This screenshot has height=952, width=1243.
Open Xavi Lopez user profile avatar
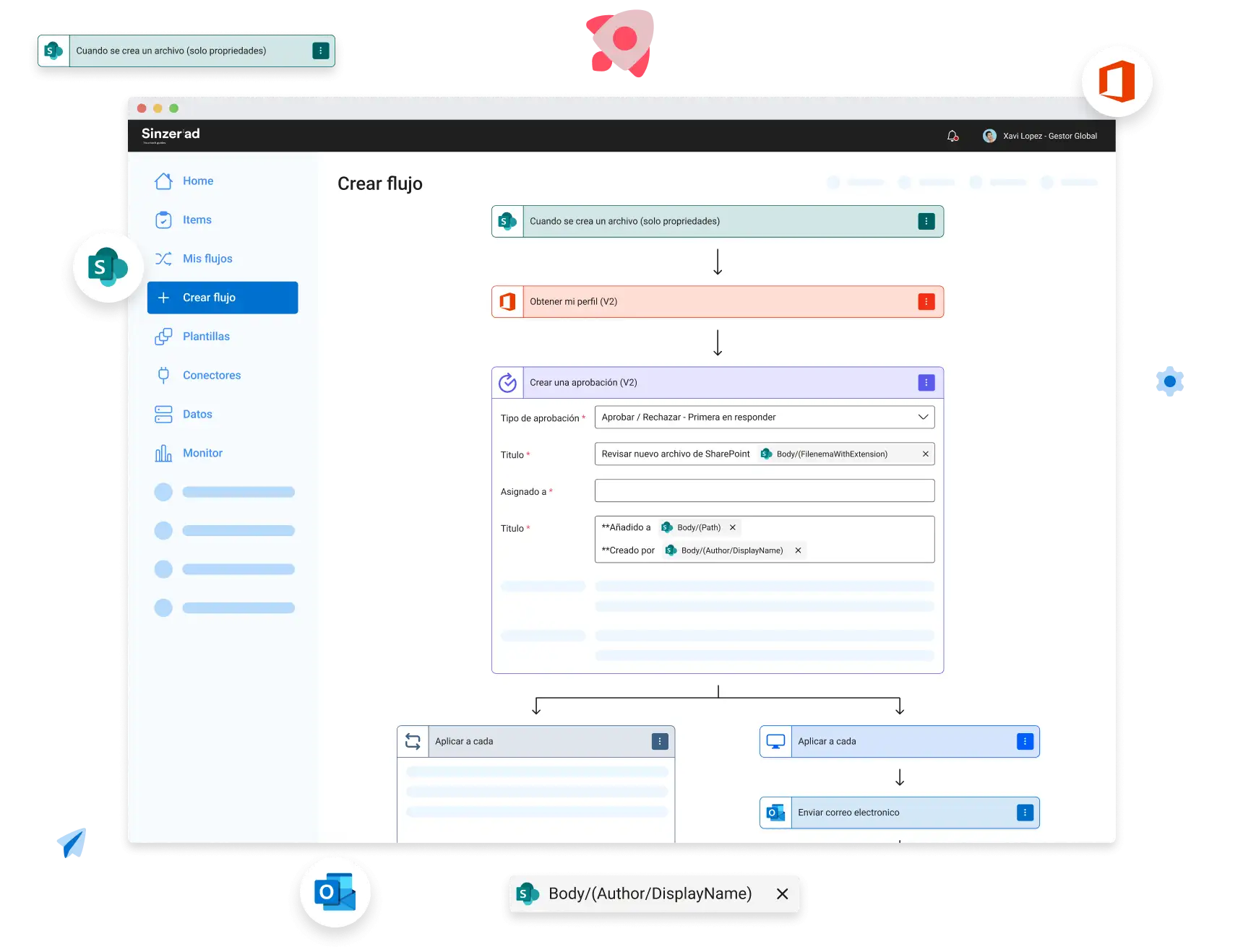pos(989,136)
